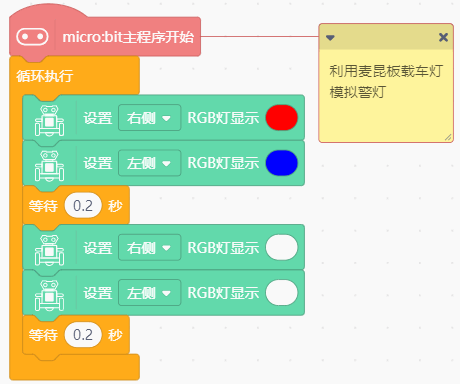Click the first 等待 block label

[43, 206]
